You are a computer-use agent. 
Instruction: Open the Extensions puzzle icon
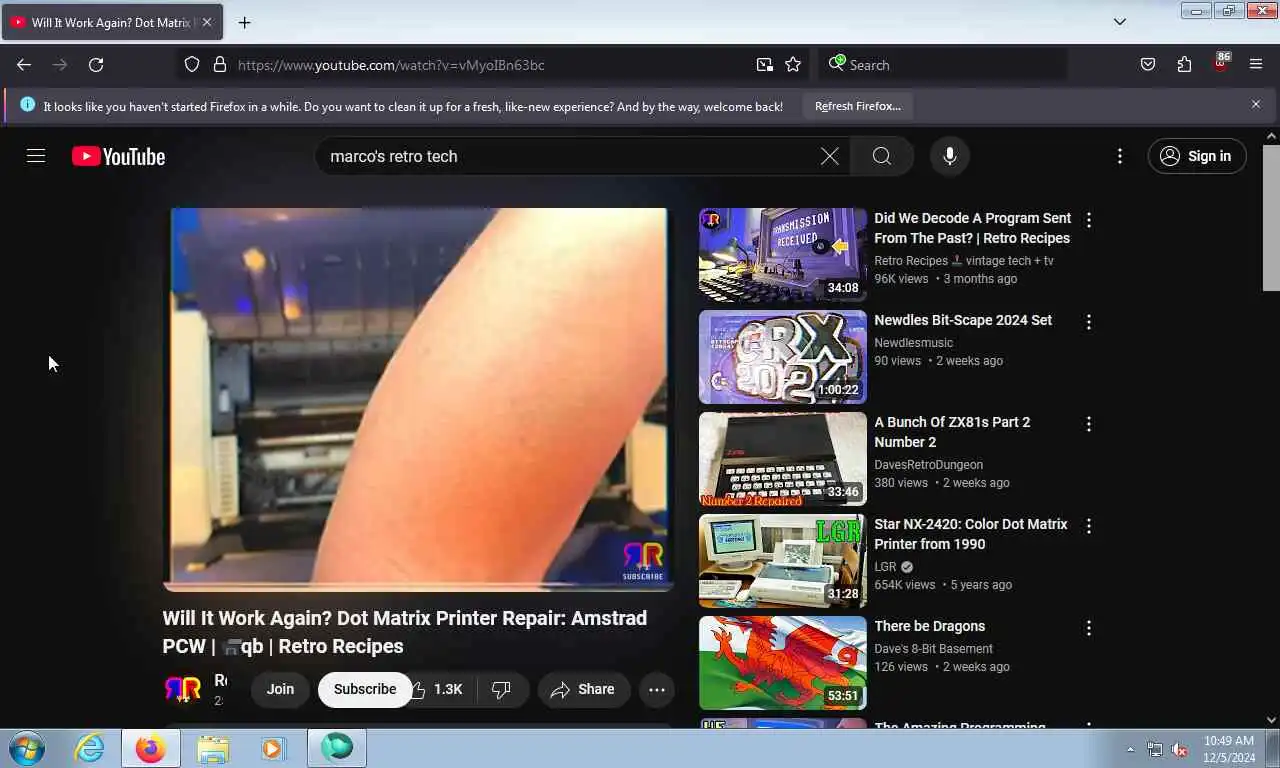(1184, 65)
